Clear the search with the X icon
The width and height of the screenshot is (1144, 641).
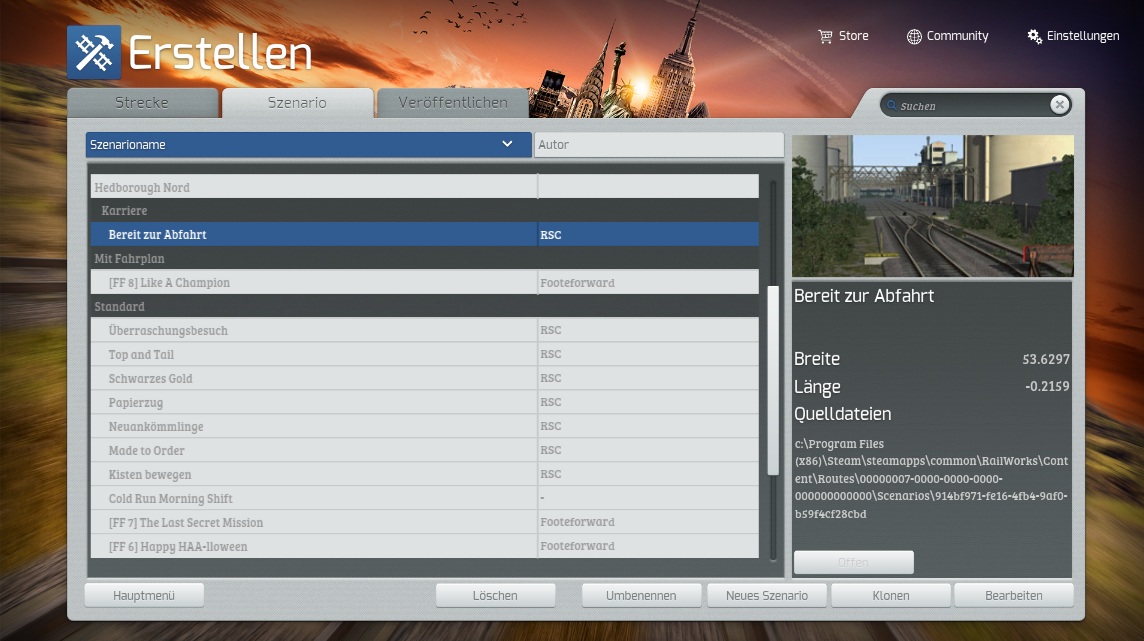(x=1059, y=105)
